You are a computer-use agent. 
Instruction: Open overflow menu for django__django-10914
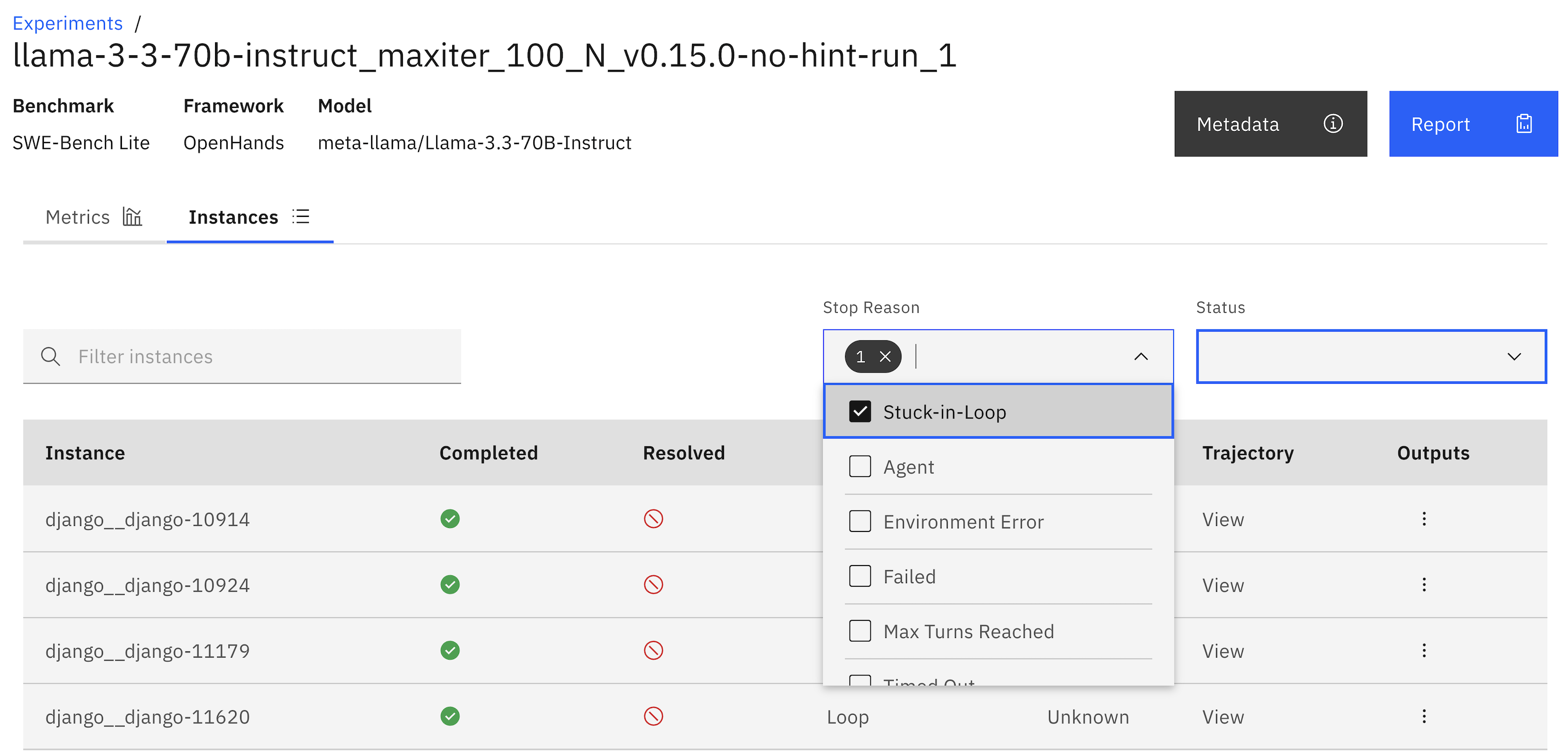click(x=1424, y=519)
